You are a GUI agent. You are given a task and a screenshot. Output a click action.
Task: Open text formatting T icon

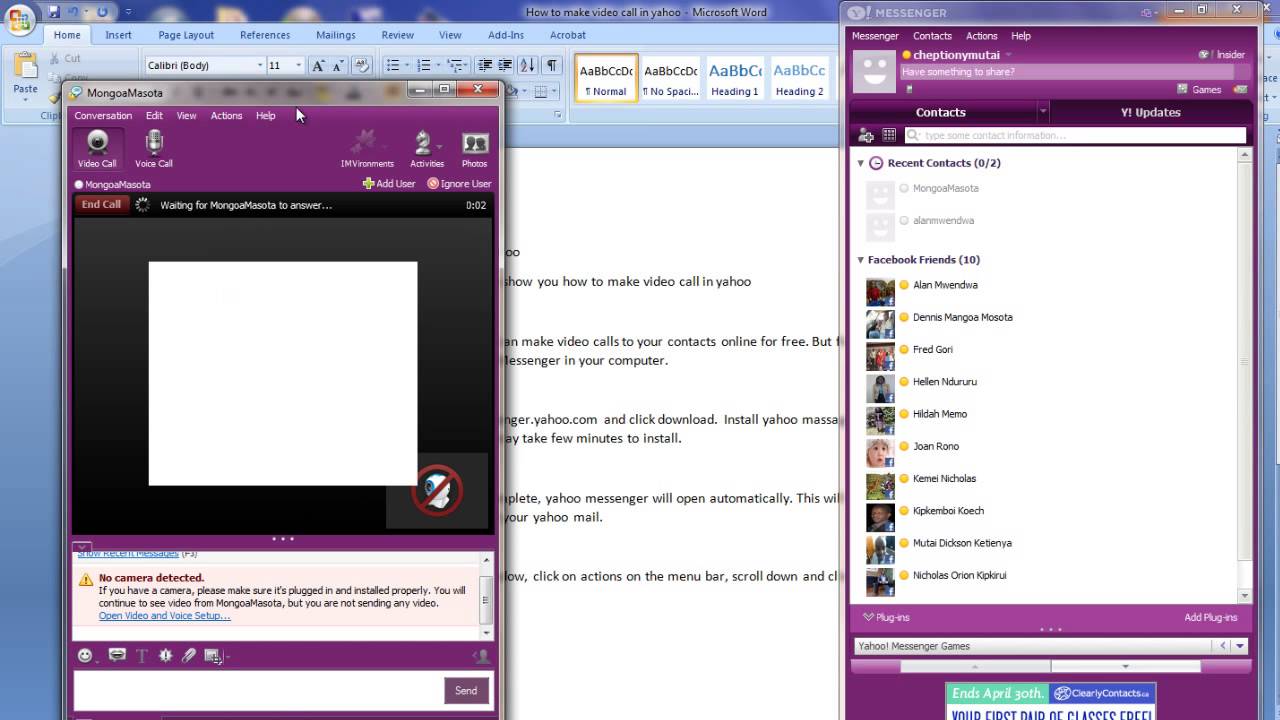click(x=141, y=656)
